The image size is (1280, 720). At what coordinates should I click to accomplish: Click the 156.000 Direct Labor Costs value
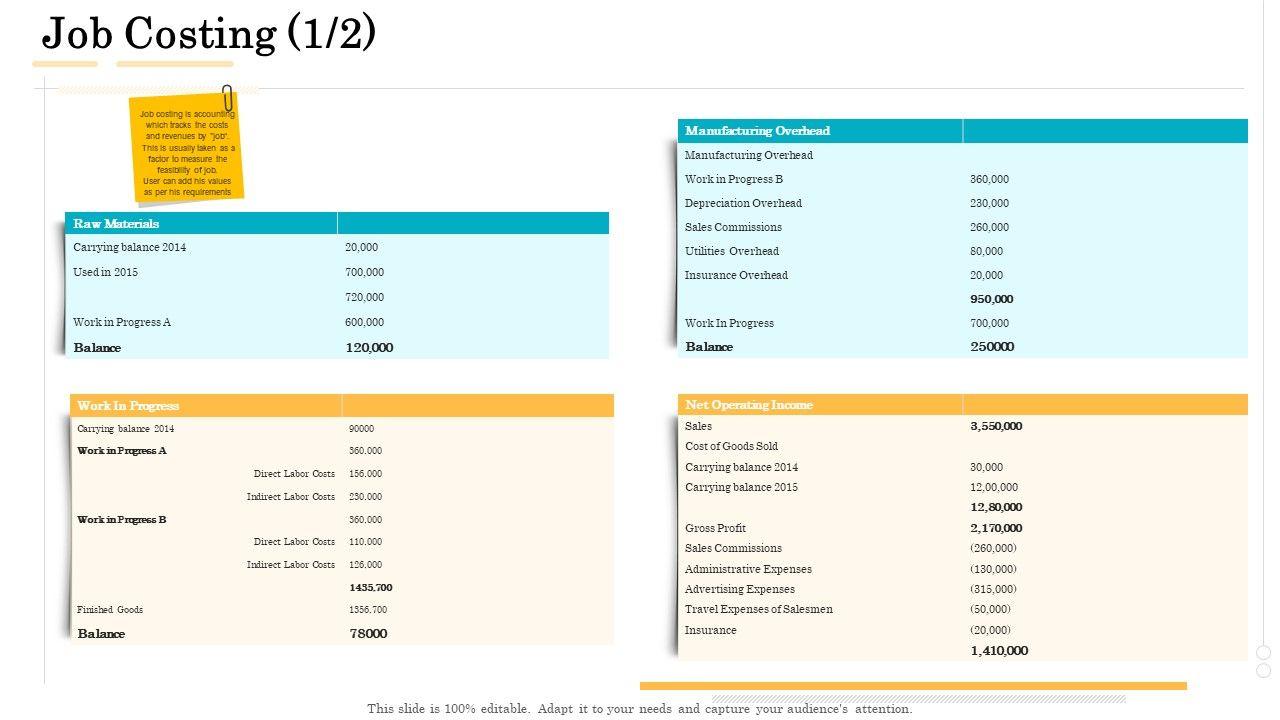pos(365,474)
